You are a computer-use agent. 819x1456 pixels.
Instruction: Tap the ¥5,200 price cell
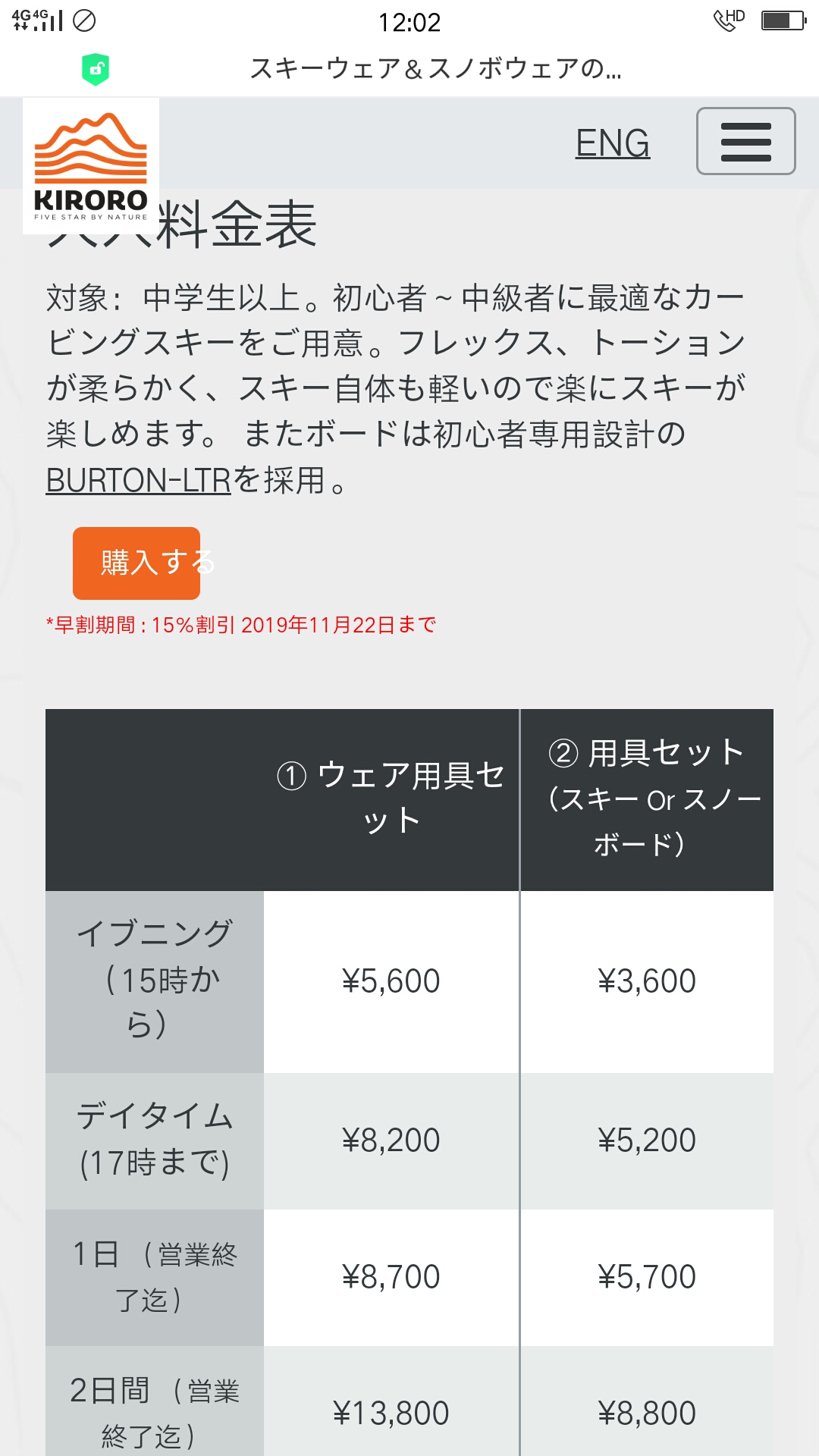click(x=646, y=1140)
